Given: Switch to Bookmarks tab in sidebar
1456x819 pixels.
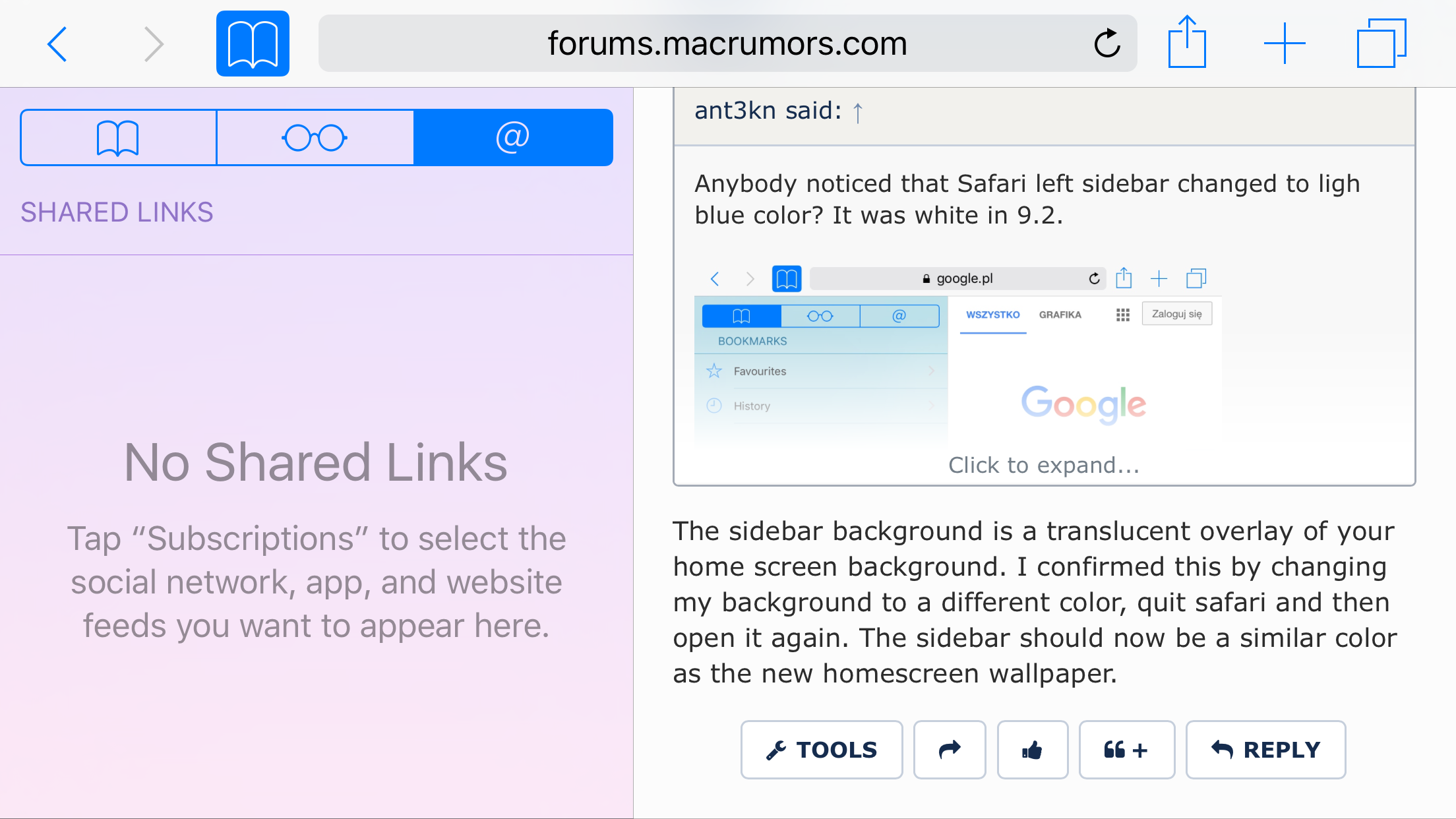Looking at the screenshot, I should click(x=119, y=138).
